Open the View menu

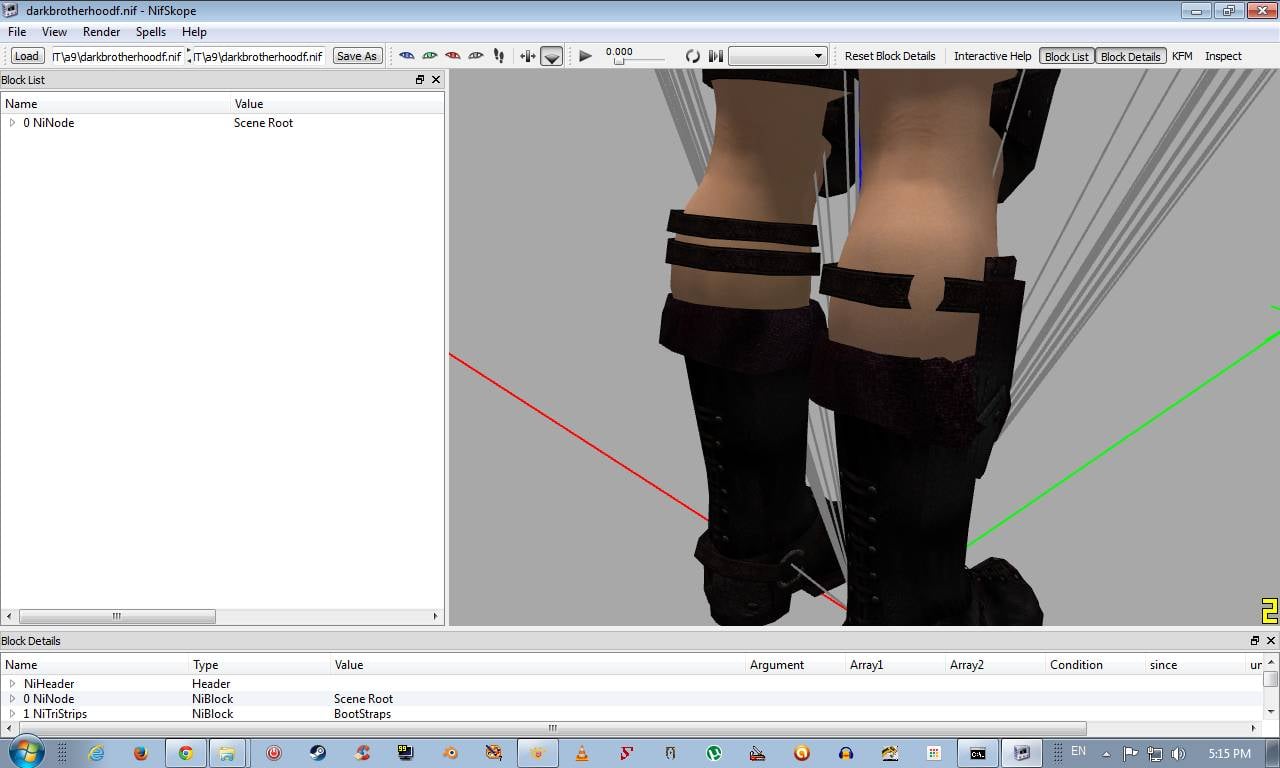(54, 32)
